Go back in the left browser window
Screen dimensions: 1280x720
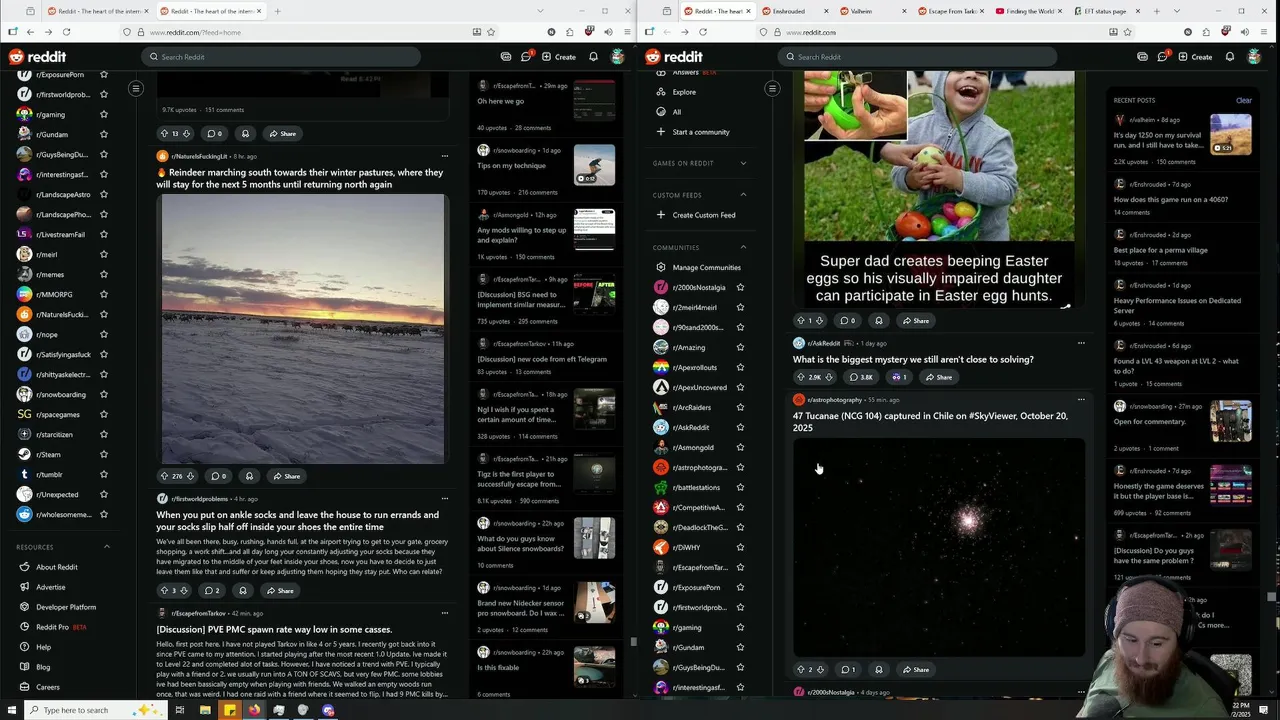[x=30, y=32]
